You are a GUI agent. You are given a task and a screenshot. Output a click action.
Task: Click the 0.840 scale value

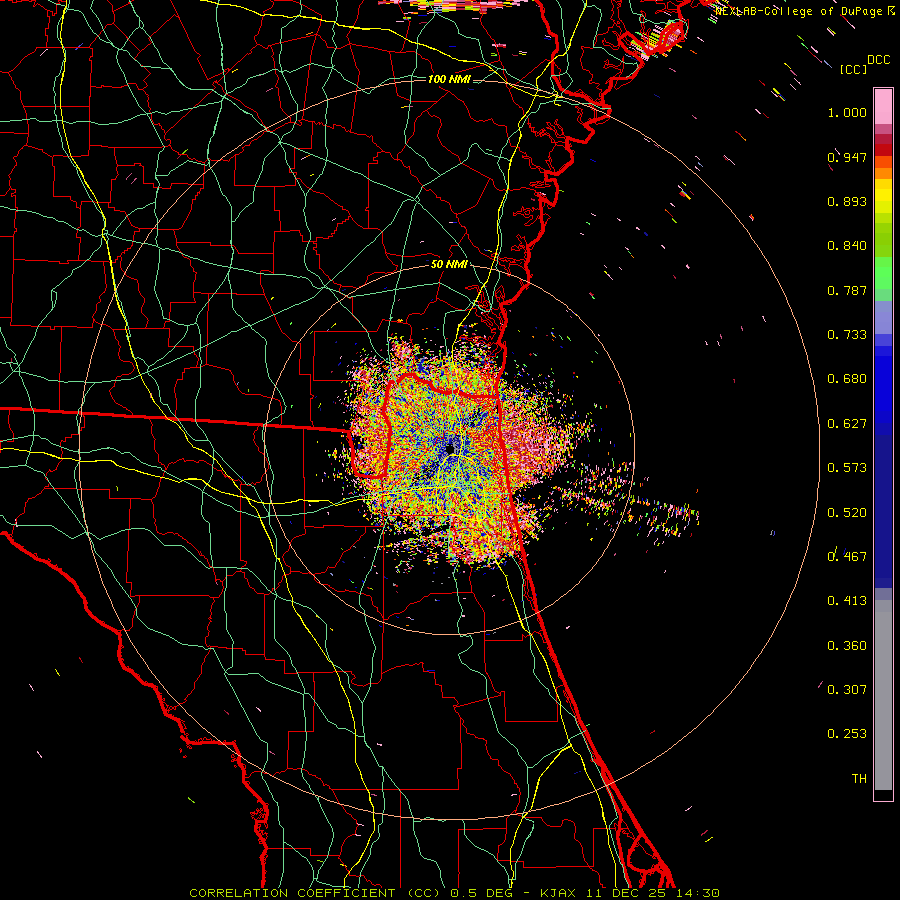[847, 246]
